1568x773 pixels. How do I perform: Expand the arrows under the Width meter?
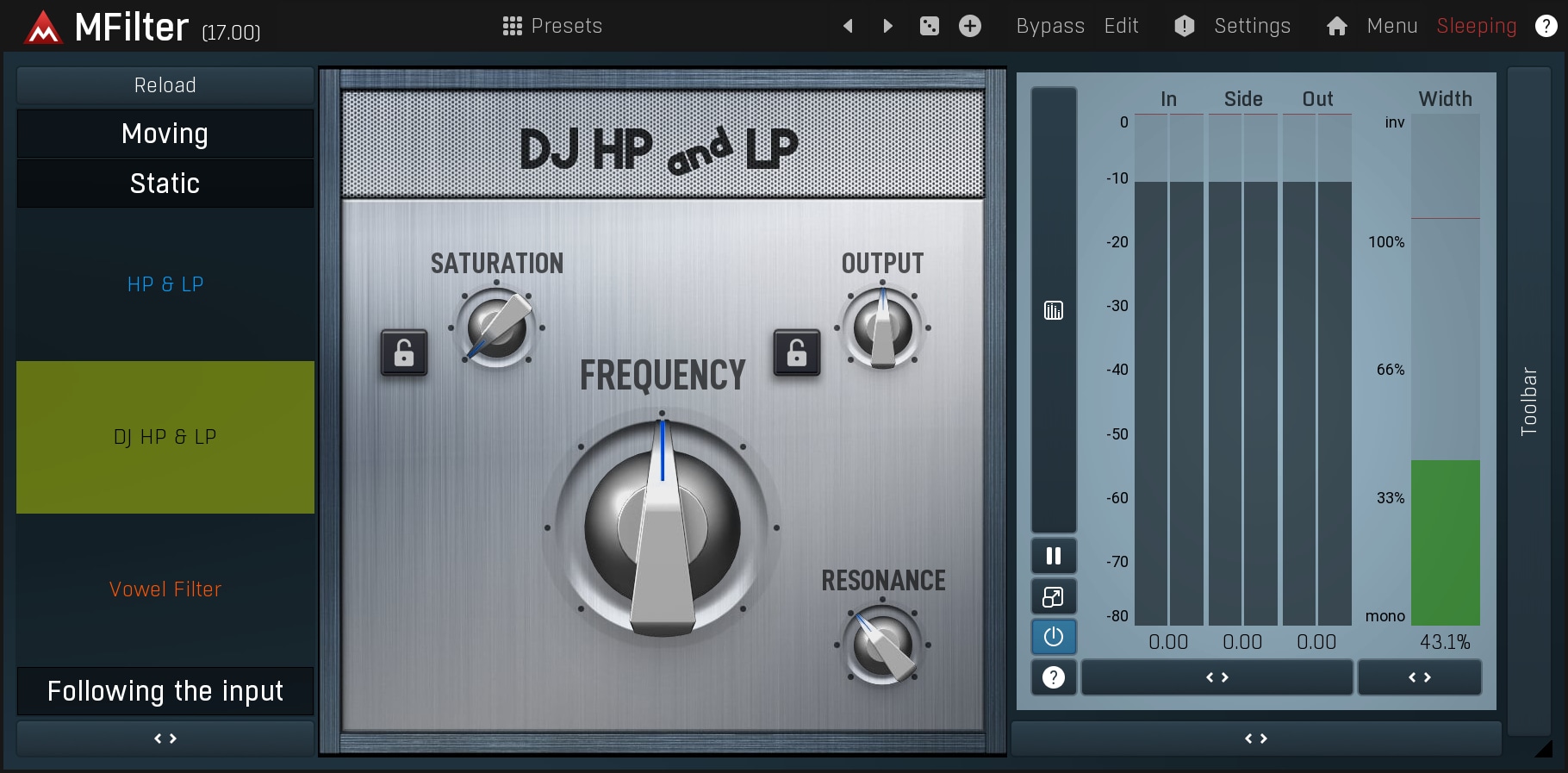tap(1420, 677)
